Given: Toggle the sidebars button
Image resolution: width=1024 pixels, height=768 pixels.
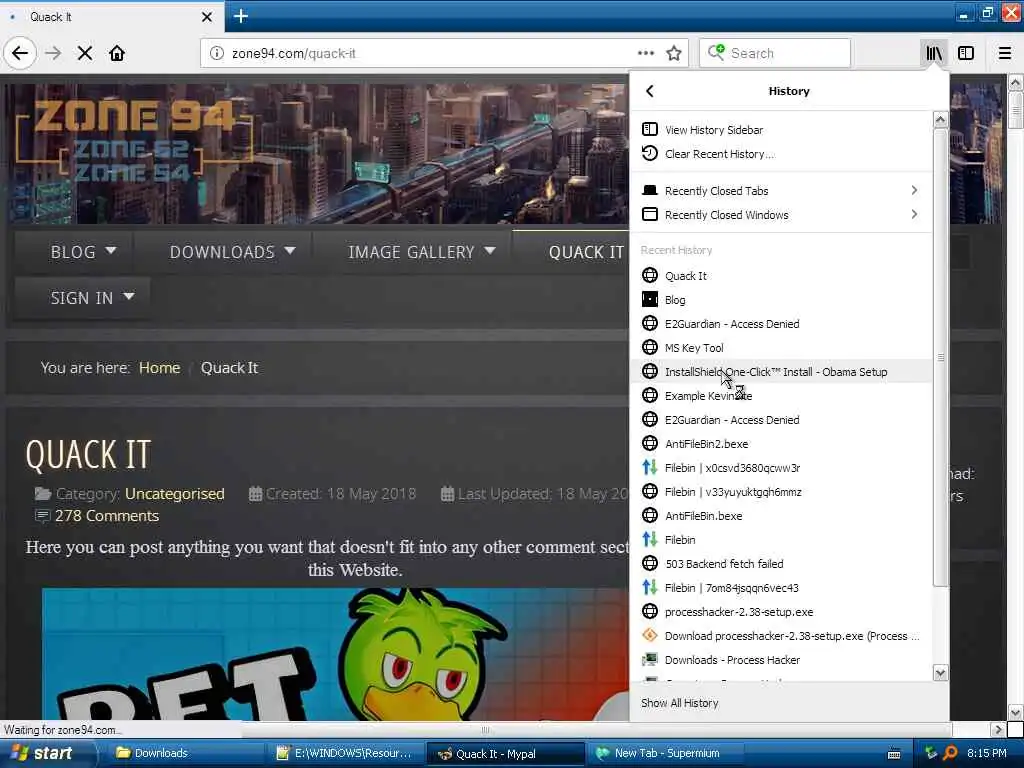Looking at the screenshot, I should coord(966,53).
